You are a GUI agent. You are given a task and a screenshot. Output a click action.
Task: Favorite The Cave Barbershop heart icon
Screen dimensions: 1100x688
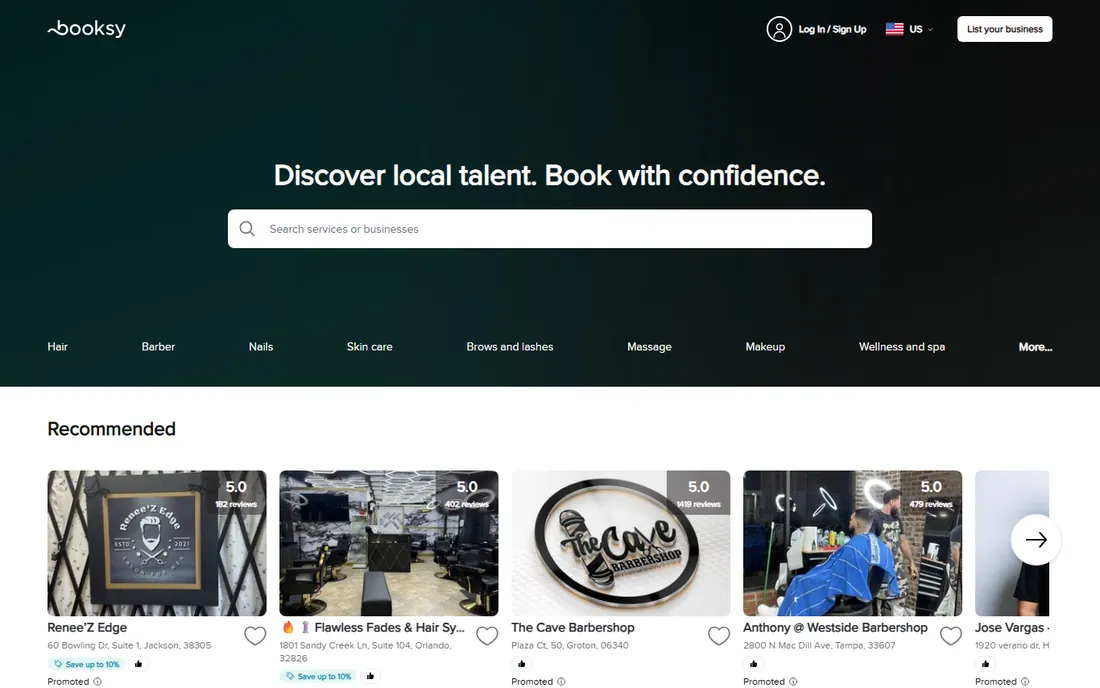(718, 635)
